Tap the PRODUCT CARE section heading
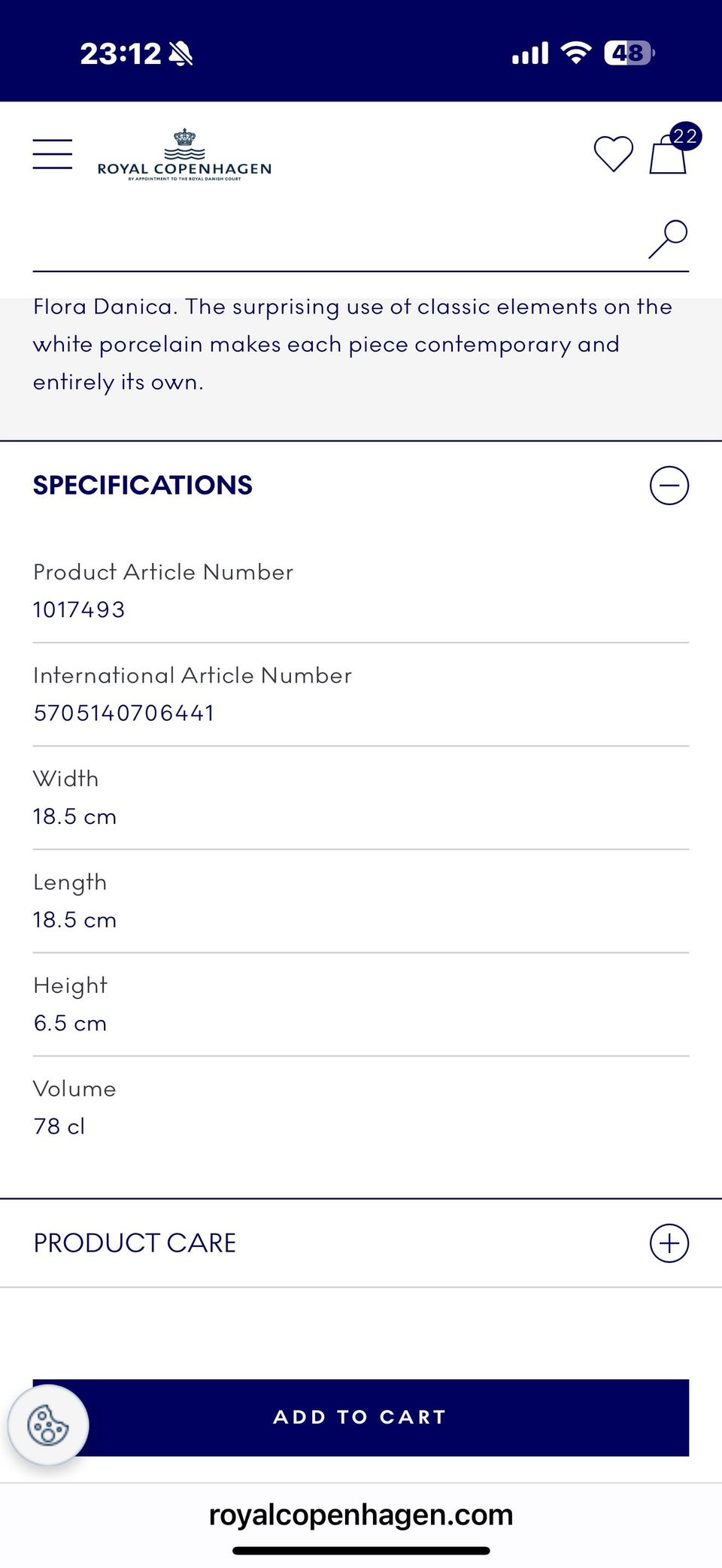The height and width of the screenshot is (1568, 722). [x=135, y=1243]
